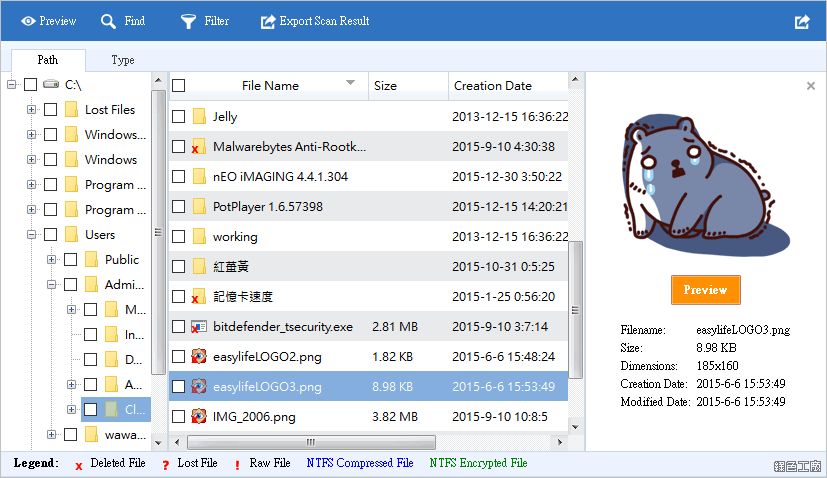Check the IMG_2006.png checkbox
Image resolution: width=827 pixels, height=478 pixels.
179,417
